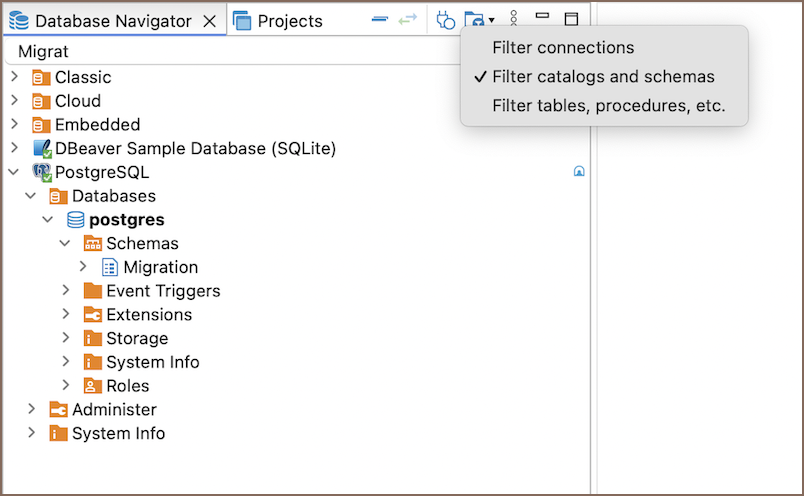Screen dimensions: 804x496
Task: Open the View Menu three-dots icon
Action: (513, 20)
